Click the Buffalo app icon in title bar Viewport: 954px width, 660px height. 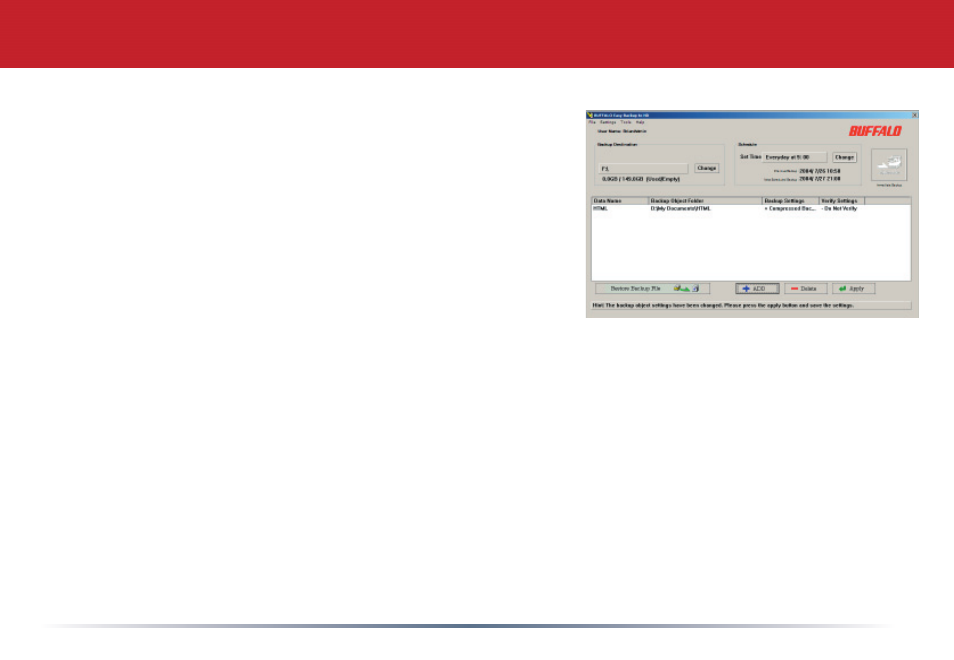coord(590,115)
